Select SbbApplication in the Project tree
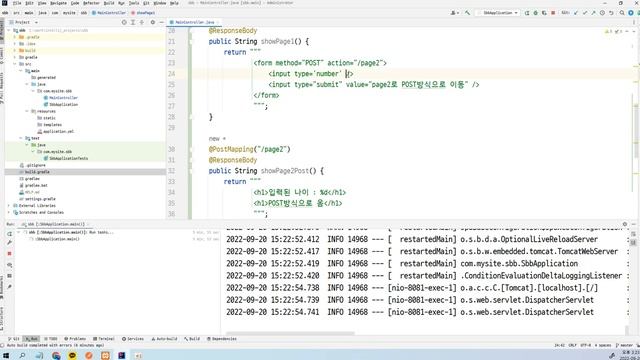The image size is (640, 360). coord(60,104)
